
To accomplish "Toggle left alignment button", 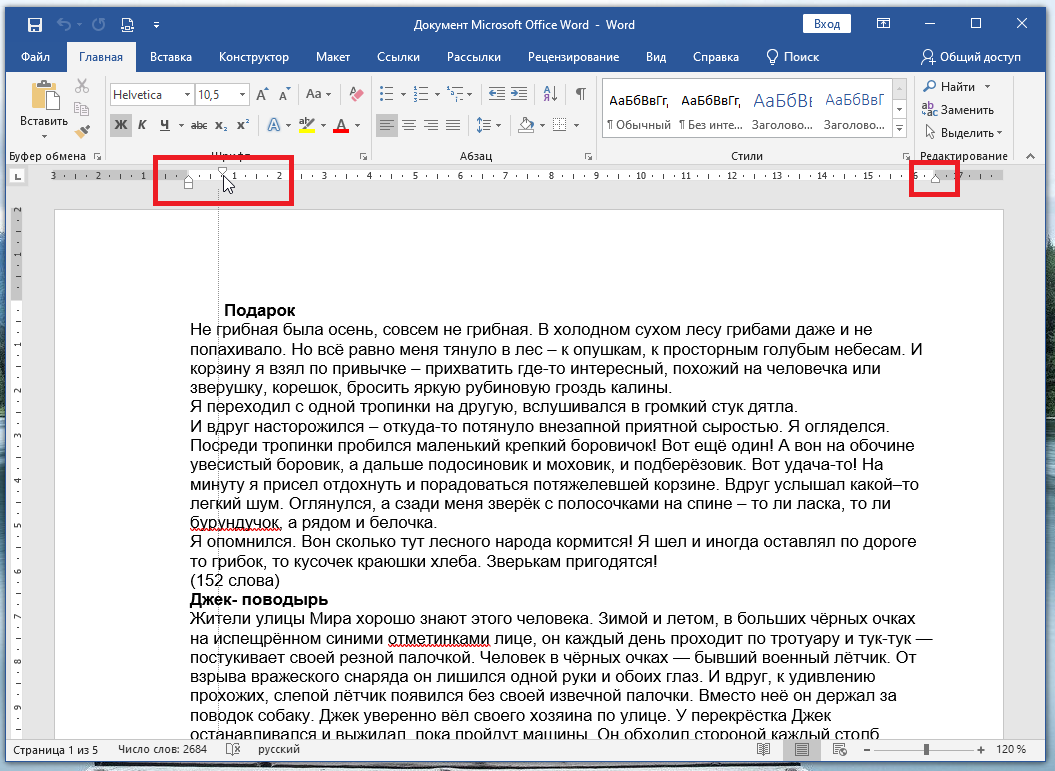I will click(386, 125).
